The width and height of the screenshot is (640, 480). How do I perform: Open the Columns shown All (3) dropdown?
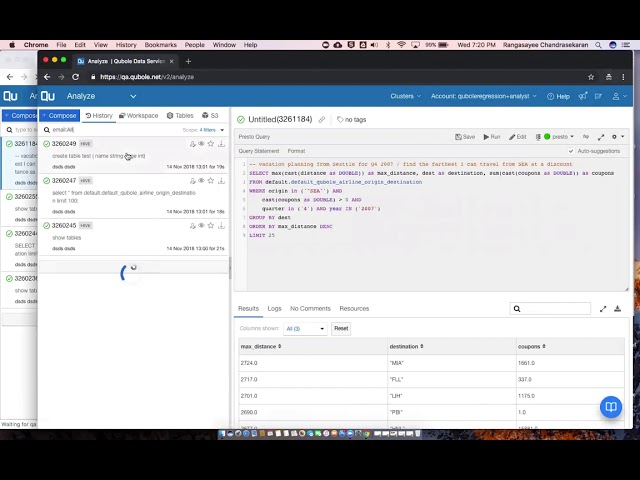coord(305,329)
